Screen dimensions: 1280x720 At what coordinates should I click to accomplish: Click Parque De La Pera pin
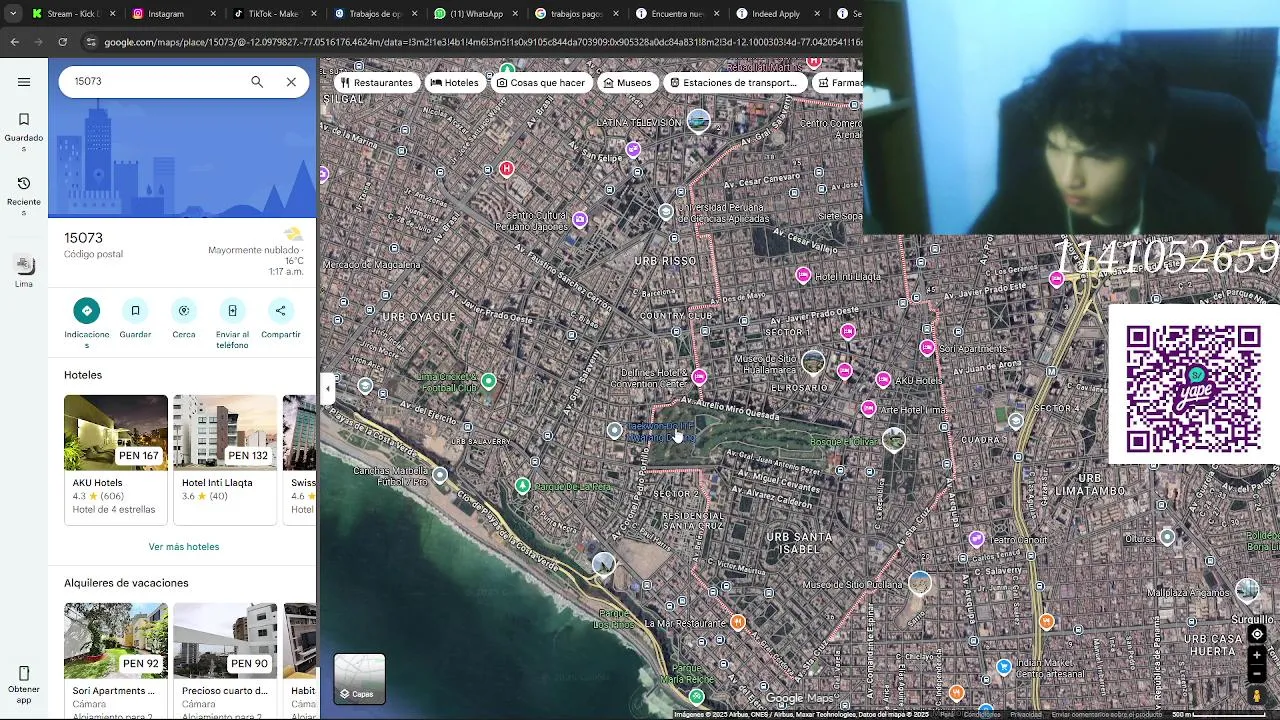pos(522,486)
